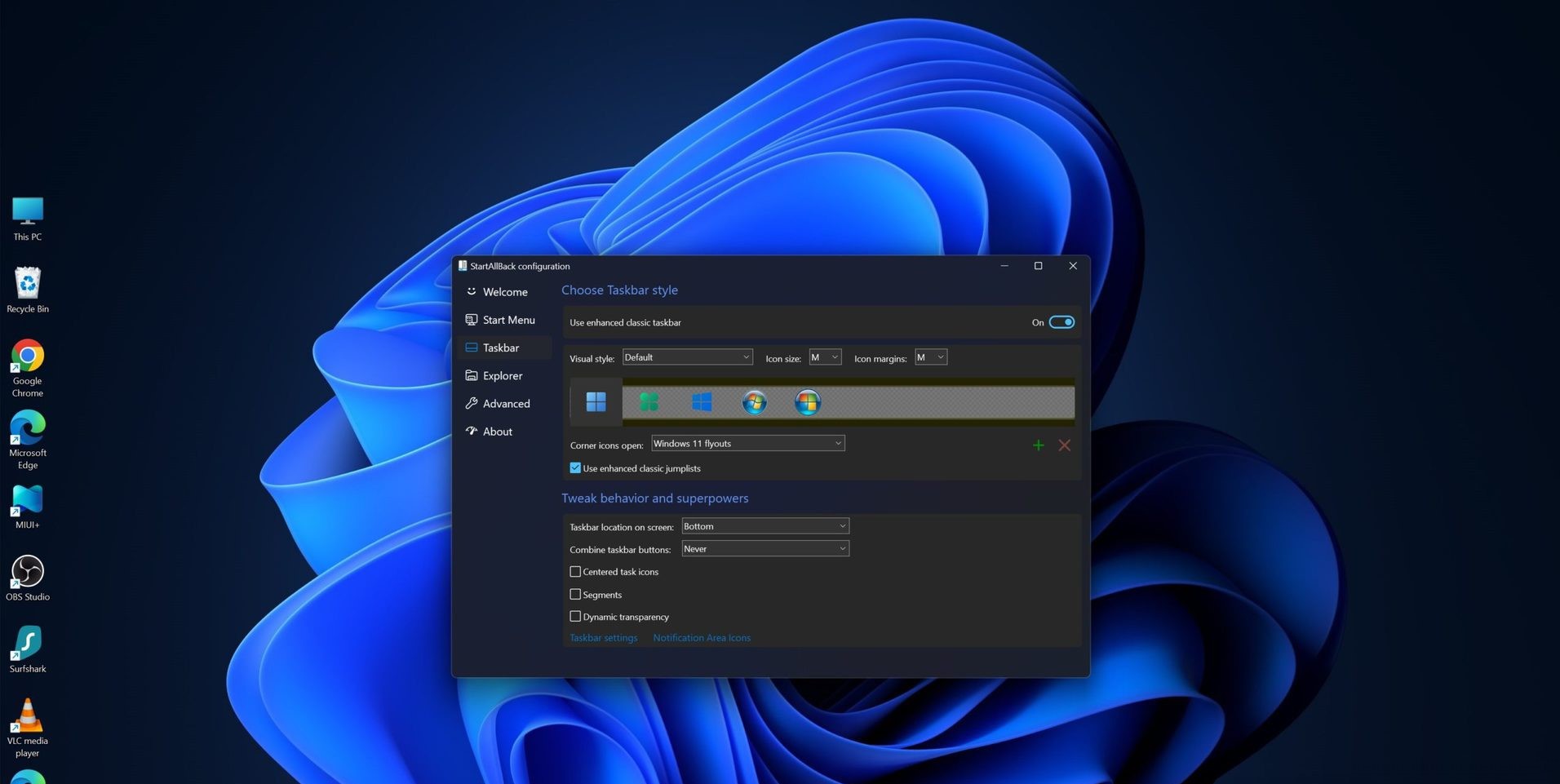Screen dimensions: 1560x784
Task: Open the Combine taskbar buttons dropdown
Action: click(764, 548)
